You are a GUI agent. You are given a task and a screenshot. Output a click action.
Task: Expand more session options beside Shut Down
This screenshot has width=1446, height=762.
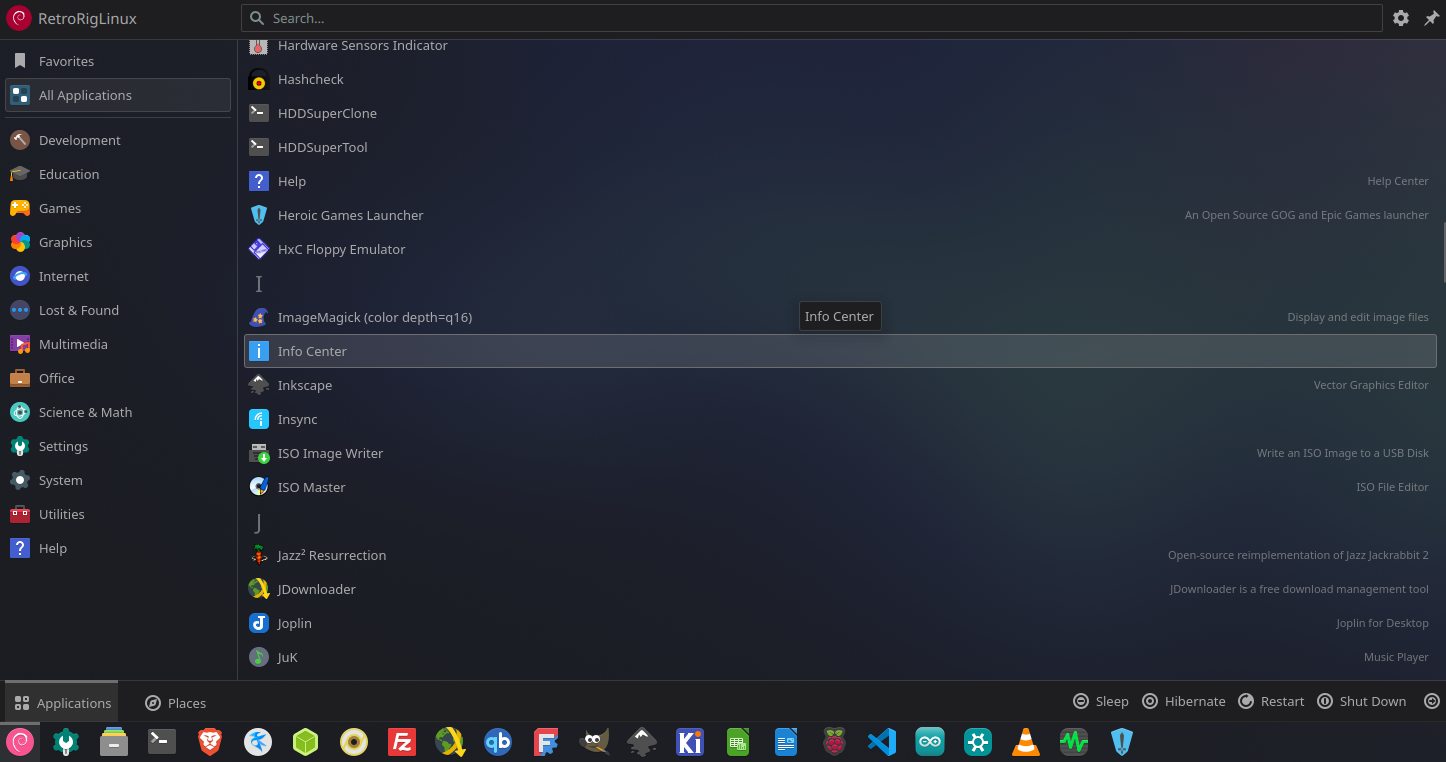click(x=1431, y=702)
